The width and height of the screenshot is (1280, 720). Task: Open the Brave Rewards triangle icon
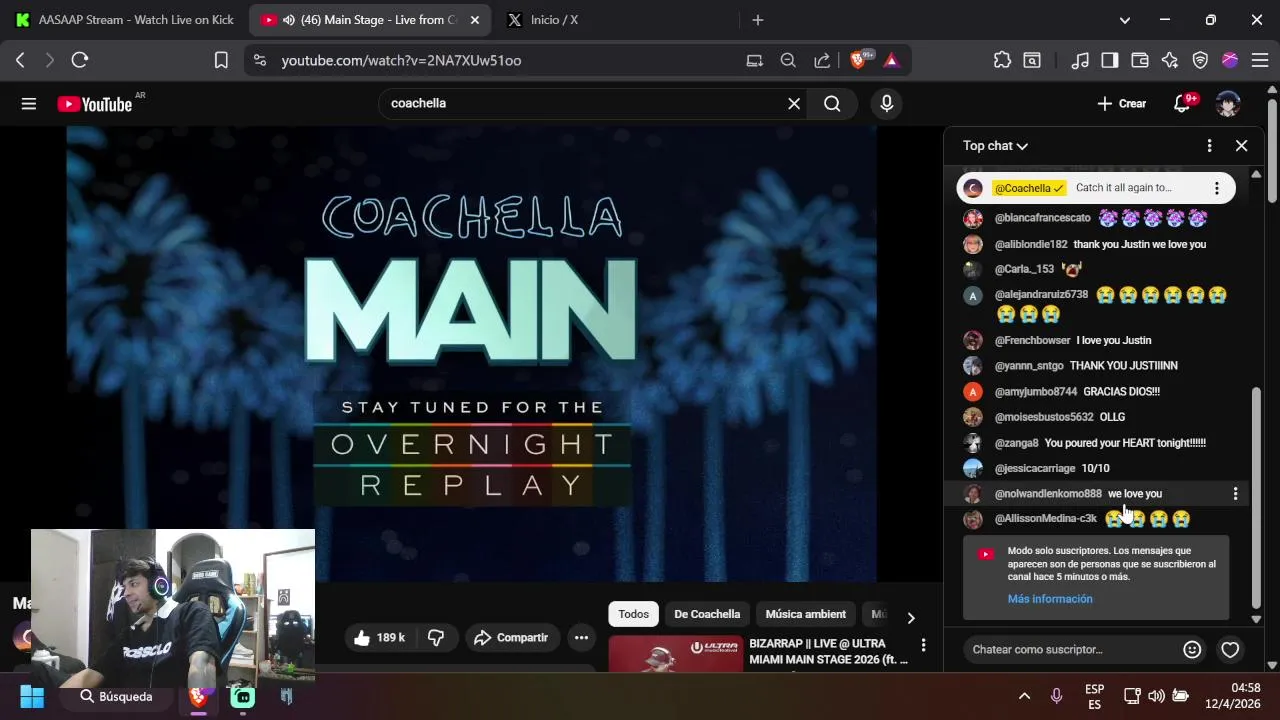[x=891, y=60]
